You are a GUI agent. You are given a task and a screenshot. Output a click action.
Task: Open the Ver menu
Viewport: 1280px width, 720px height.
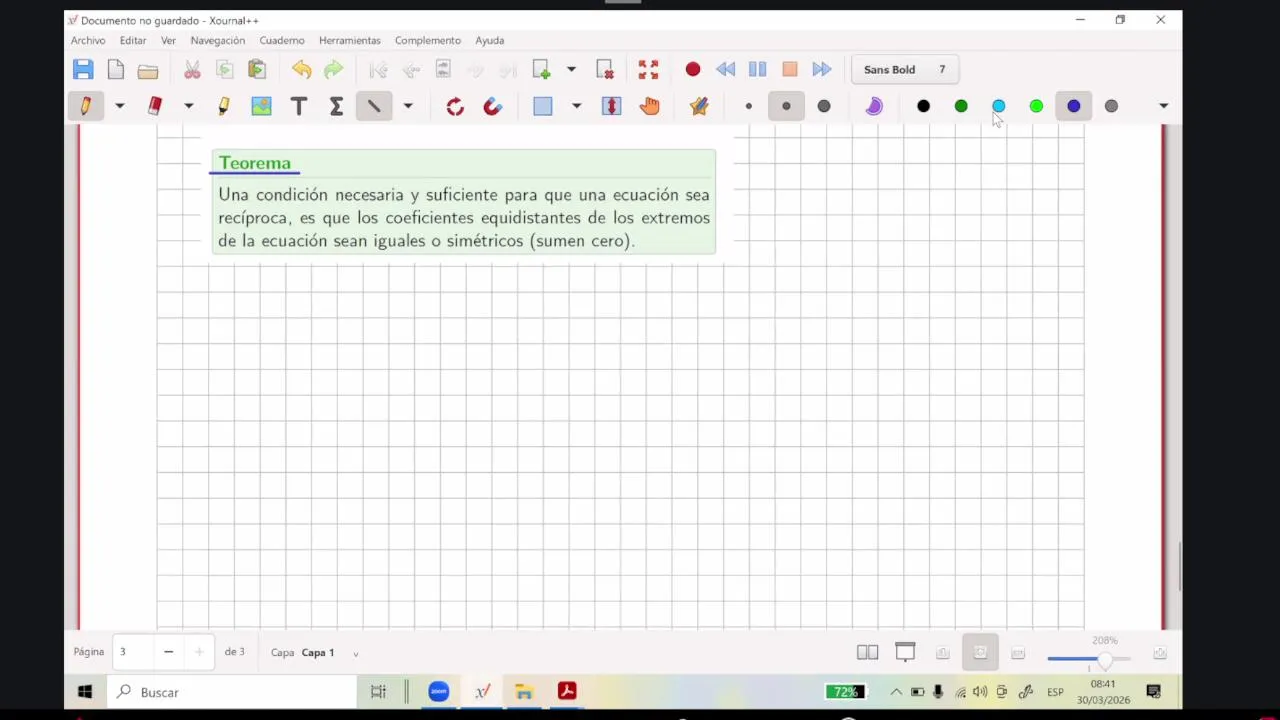[x=168, y=40]
